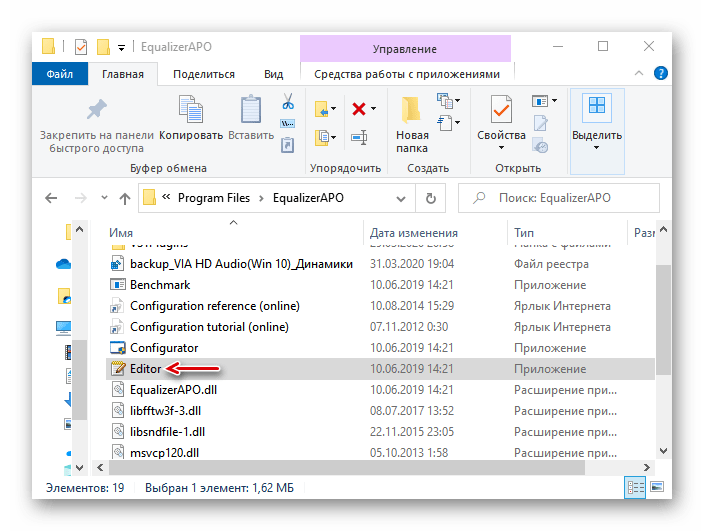Select the libsndfile-1.dll file
Viewport: 704px width, 531px height.
380,432
